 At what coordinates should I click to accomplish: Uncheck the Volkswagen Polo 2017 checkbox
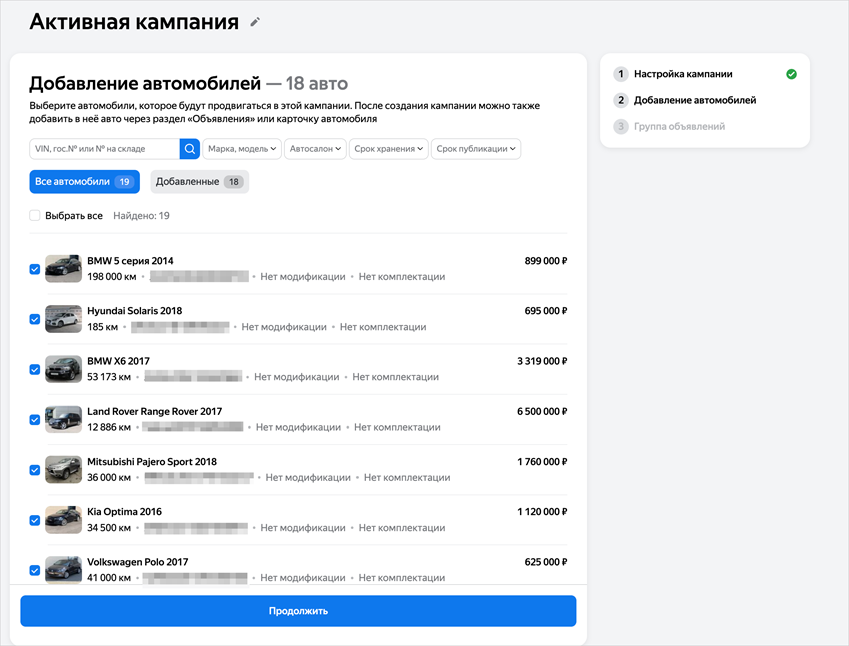pyautogui.click(x=35, y=570)
